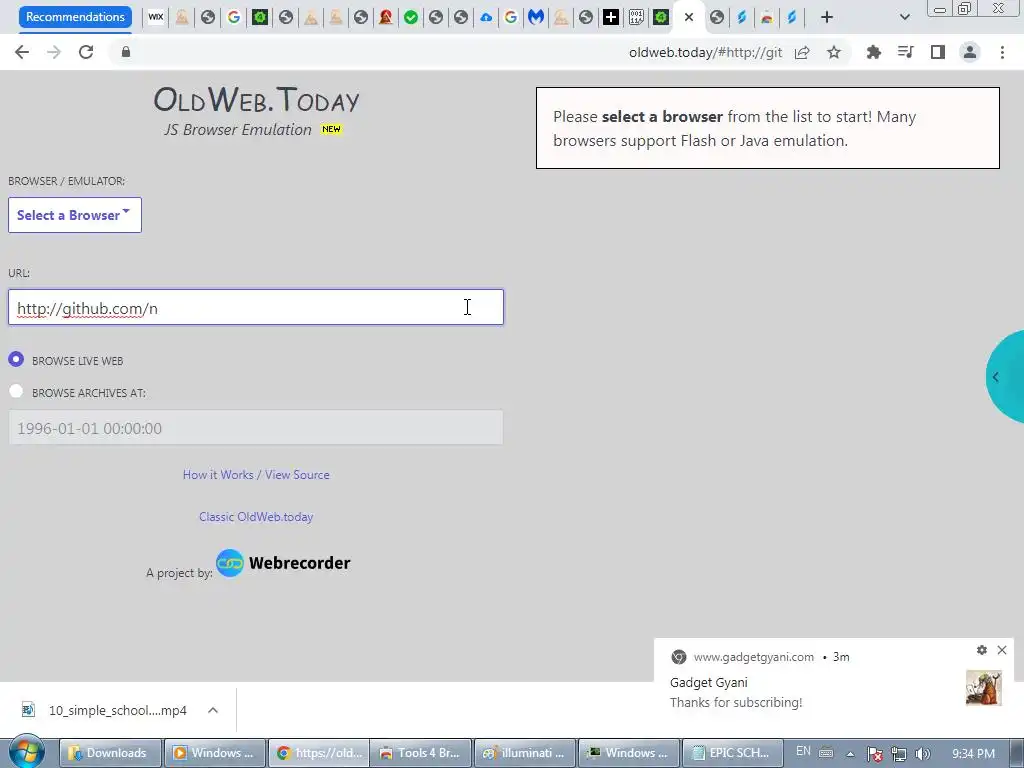The height and width of the screenshot is (768, 1024).
Task: Switch to the Wix tab
Action: click(155, 18)
